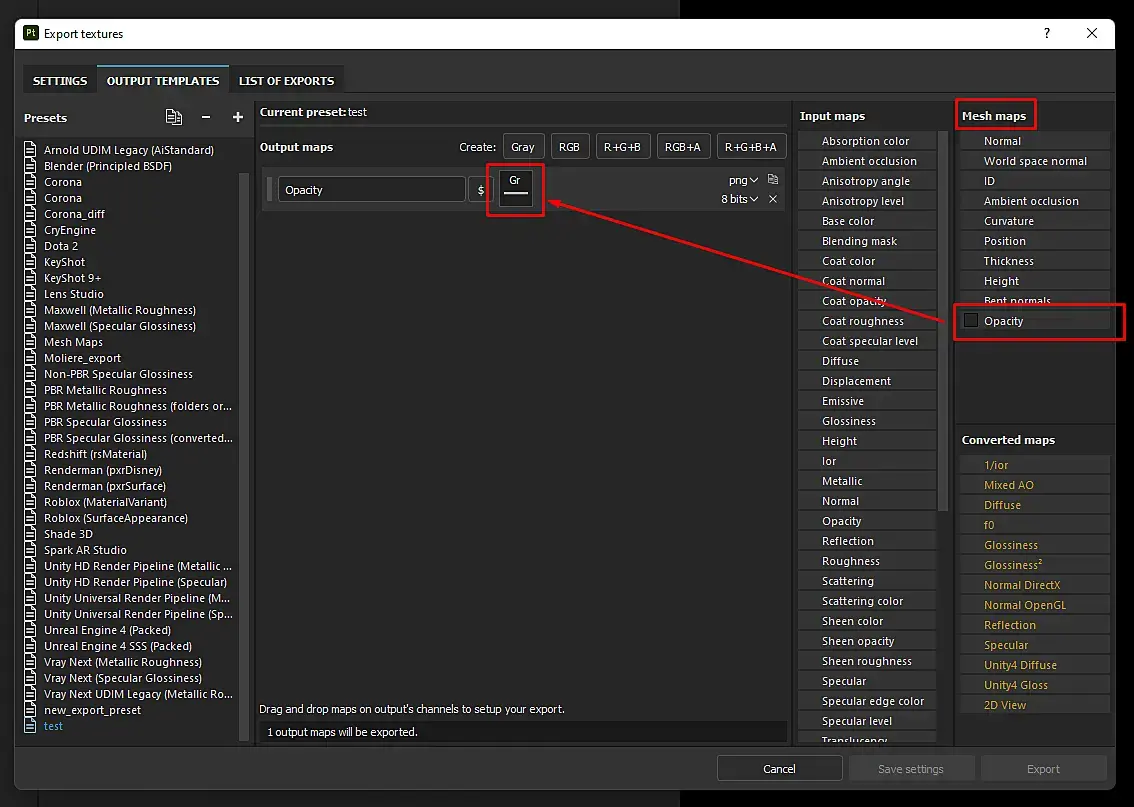The width and height of the screenshot is (1134, 807).
Task: Click the document icon of Redshift (rsMaterial)
Action: point(30,454)
